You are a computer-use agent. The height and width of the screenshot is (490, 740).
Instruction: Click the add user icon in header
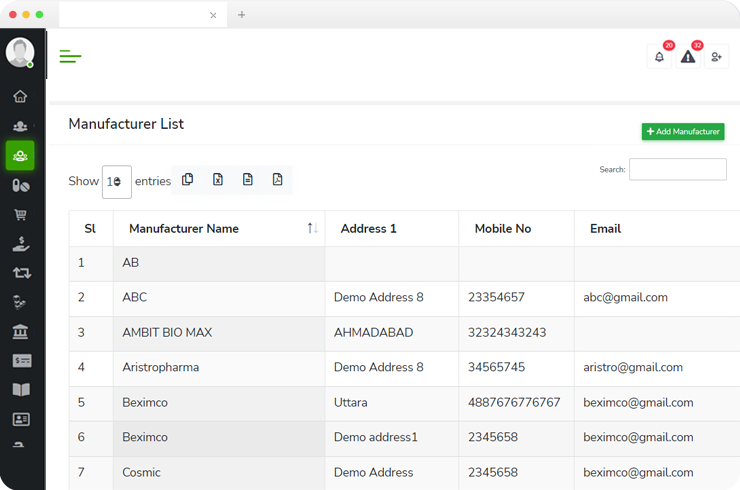[x=716, y=57]
